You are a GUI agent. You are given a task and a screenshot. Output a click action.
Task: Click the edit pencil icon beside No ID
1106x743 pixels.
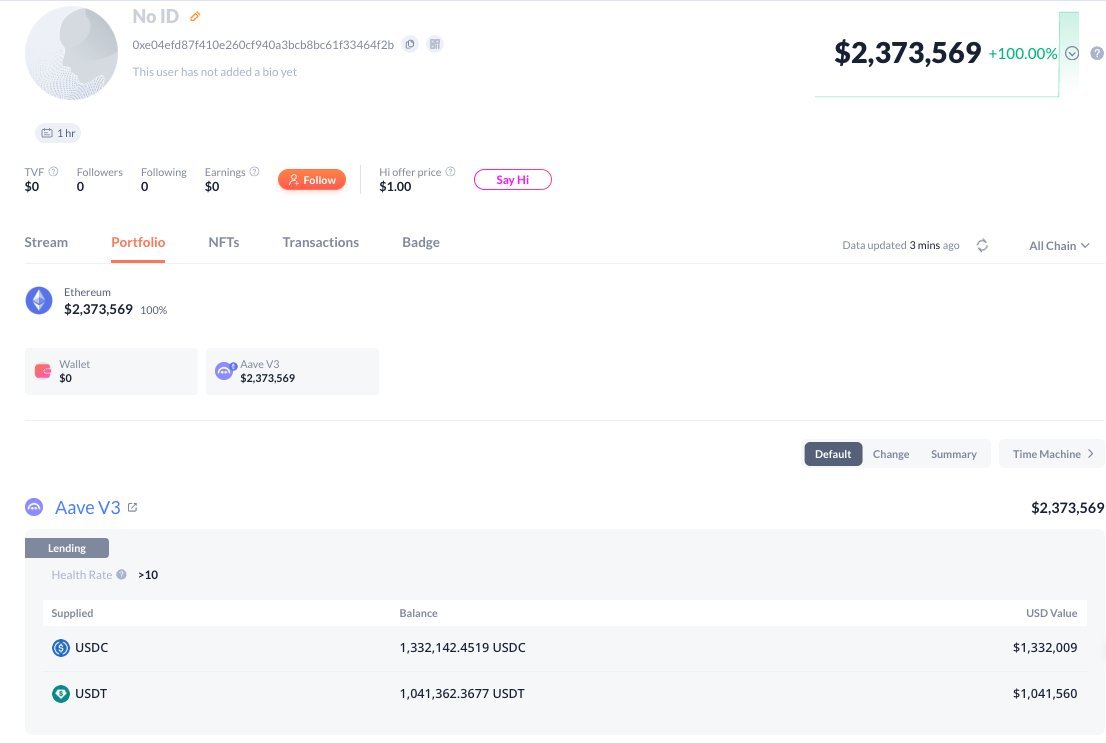pyautogui.click(x=195, y=16)
